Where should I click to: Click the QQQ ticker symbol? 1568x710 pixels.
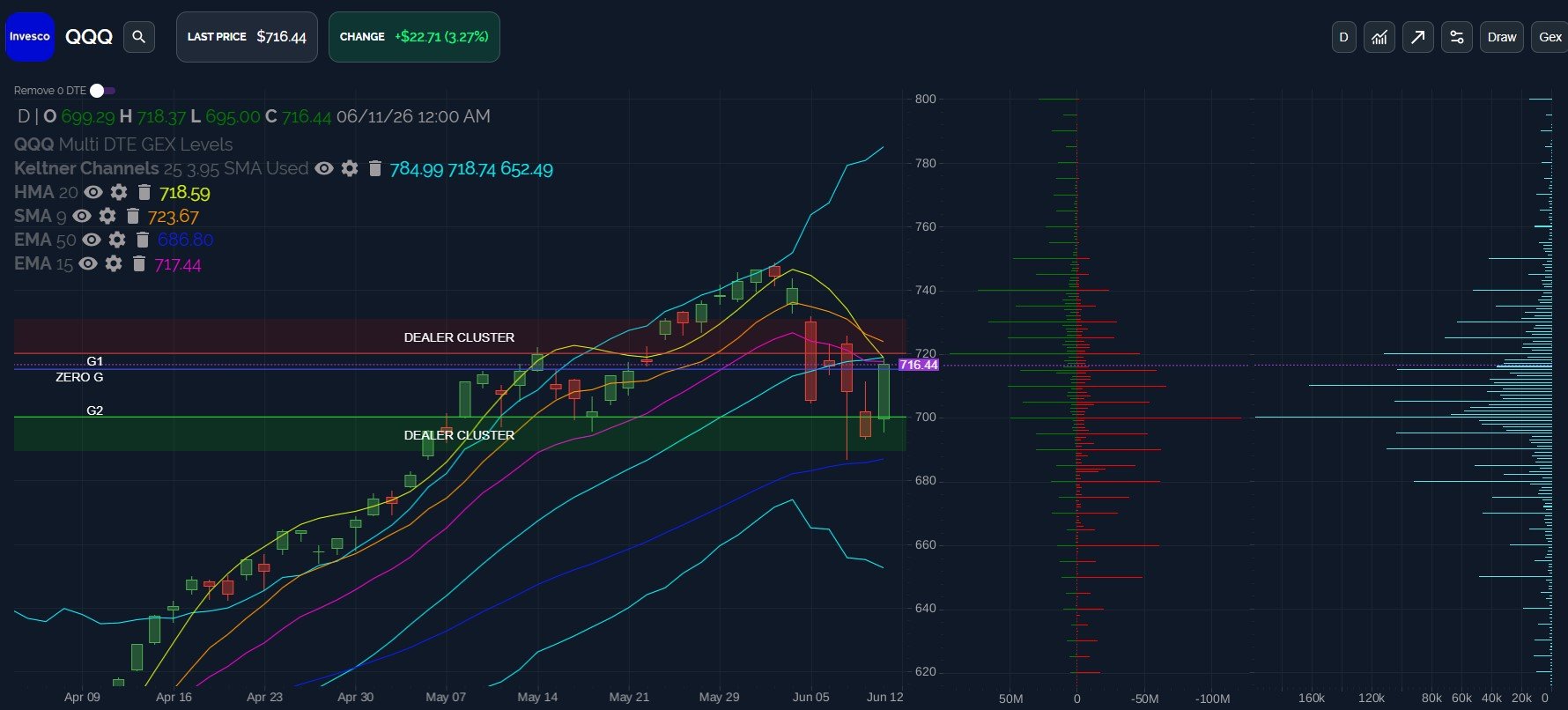pos(89,37)
